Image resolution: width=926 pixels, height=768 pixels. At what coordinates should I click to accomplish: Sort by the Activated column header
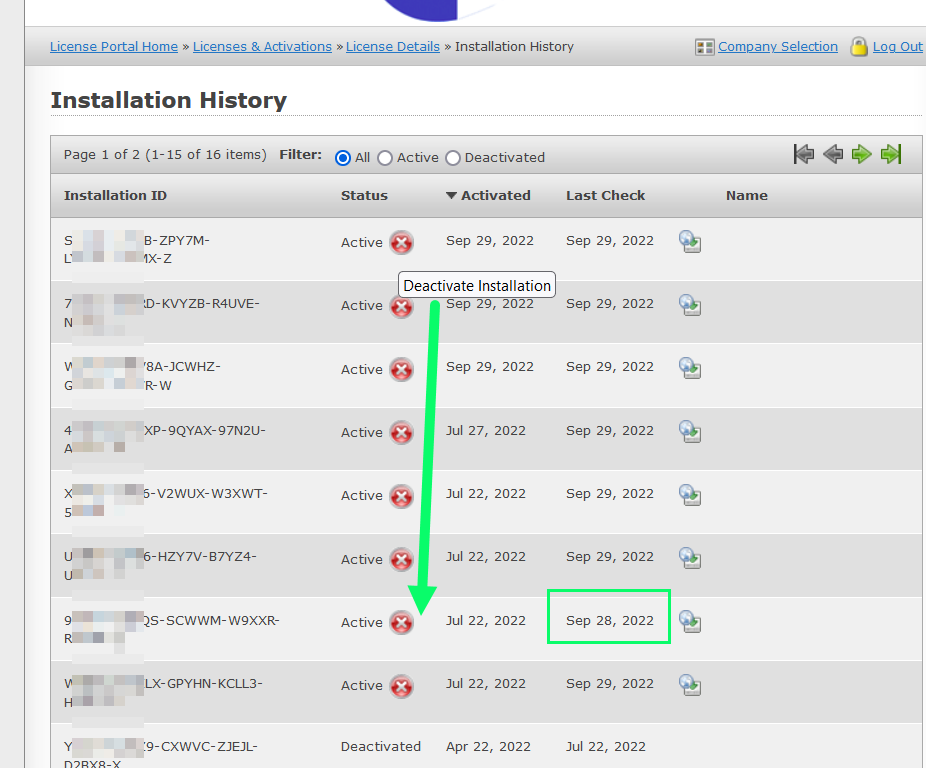pyautogui.click(x=495, y=196)
